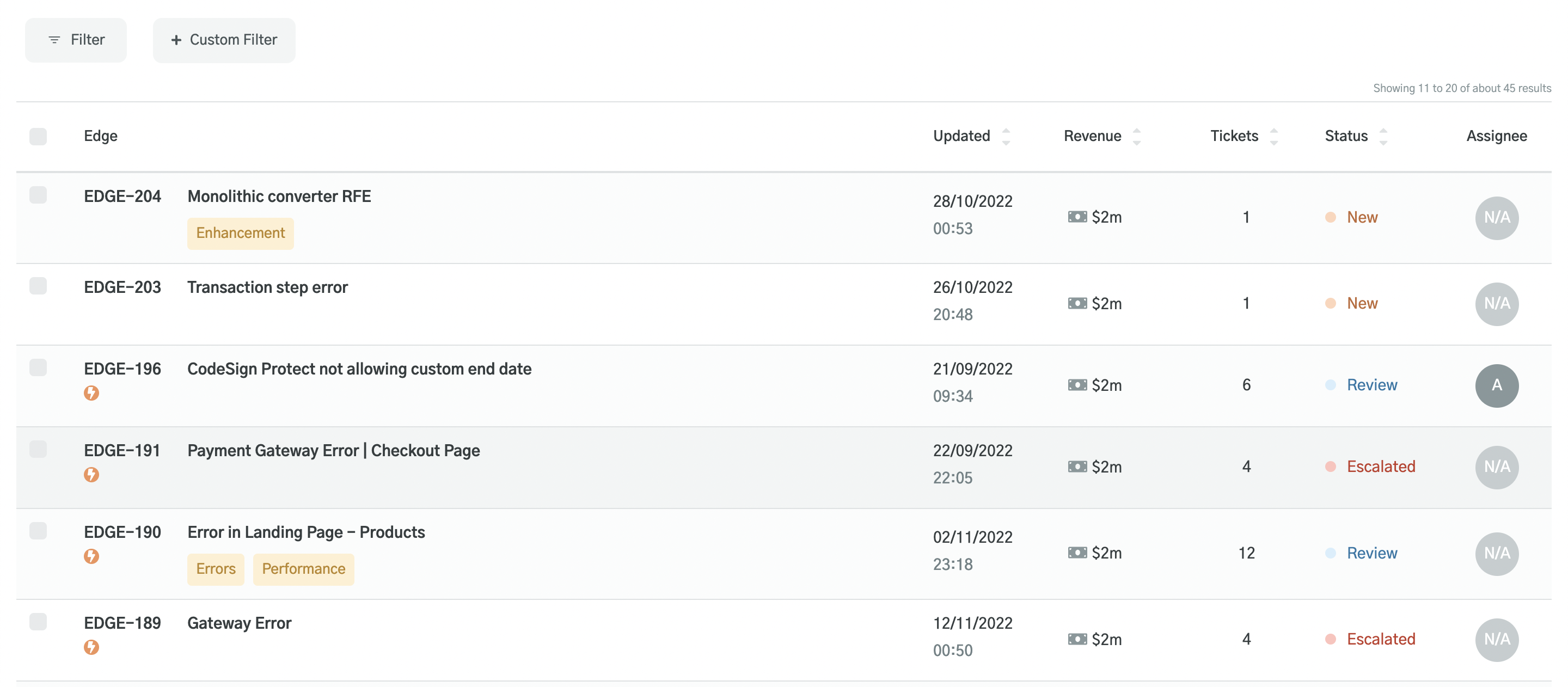Screen dimensions: 1568x687
Task: Sort results using the Tickets sort arrows
Action: tap(1273, 136)
